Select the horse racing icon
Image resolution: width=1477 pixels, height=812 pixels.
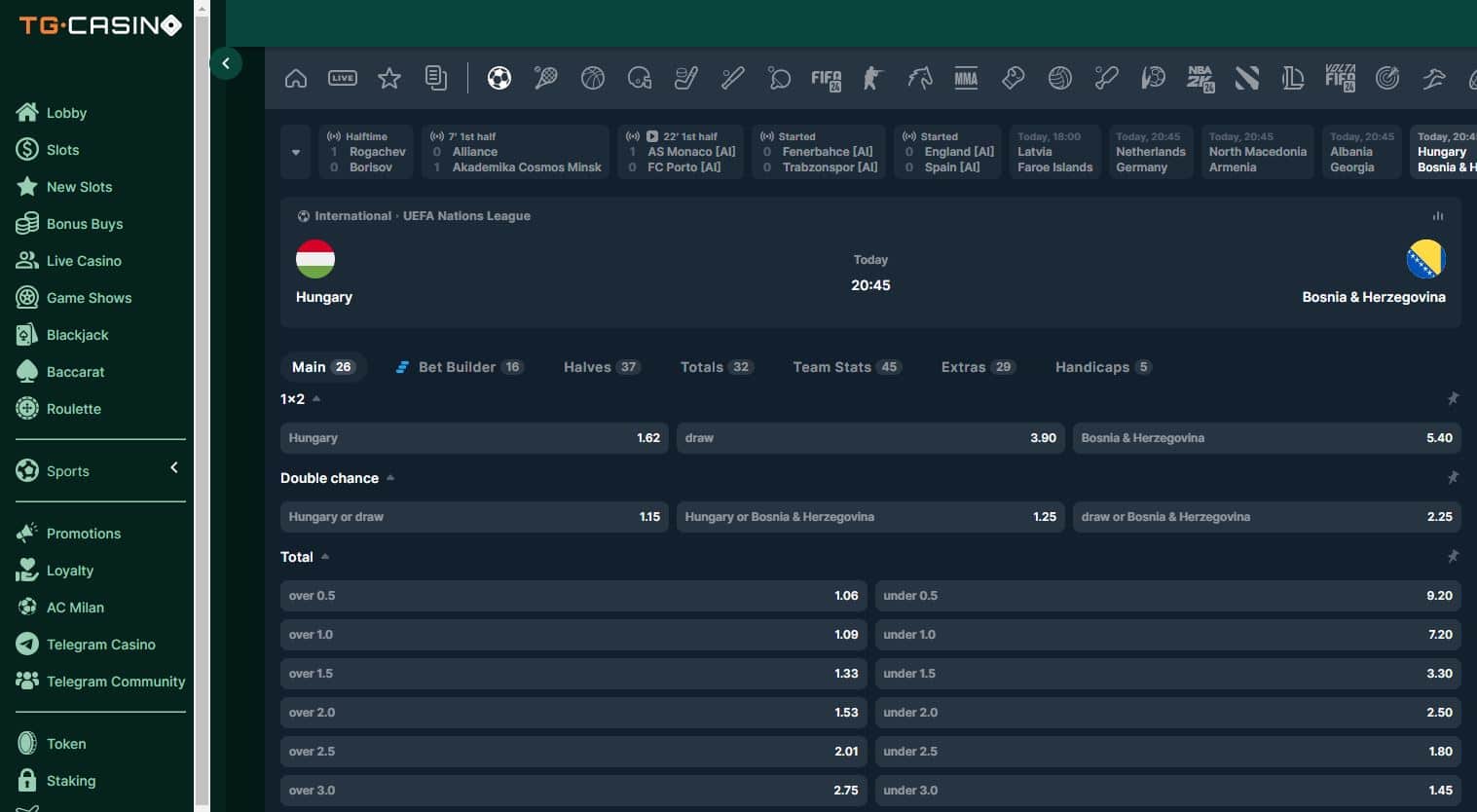[920, 78]
